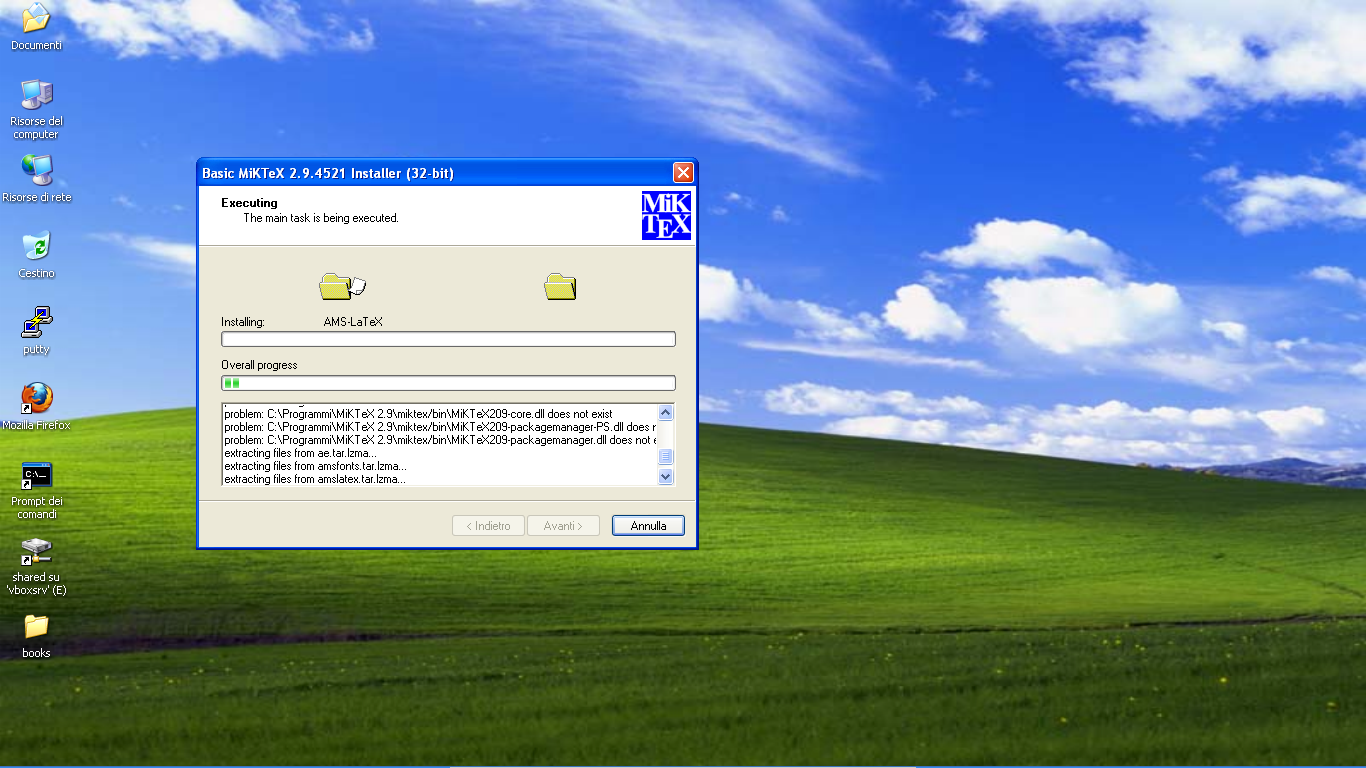Image resolution: width=1366 pixels, height=768 pixels.
Task: Click the log scrollbar up arrow
Action: (666, 412)
